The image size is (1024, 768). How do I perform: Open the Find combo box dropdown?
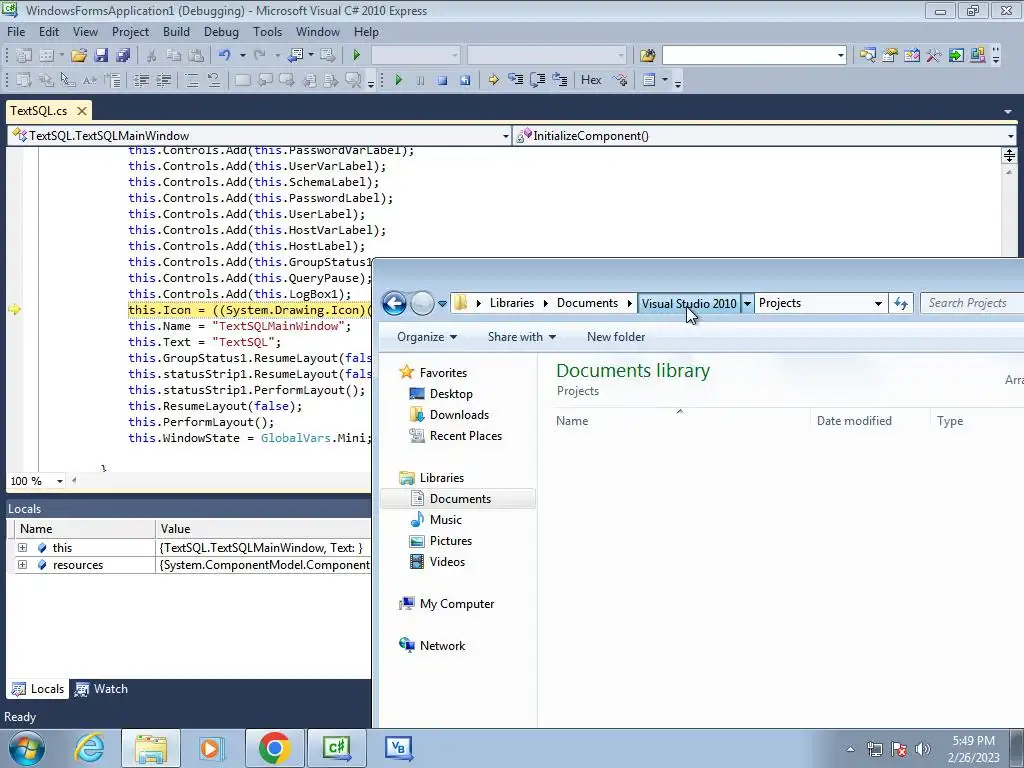coord(840,56)
